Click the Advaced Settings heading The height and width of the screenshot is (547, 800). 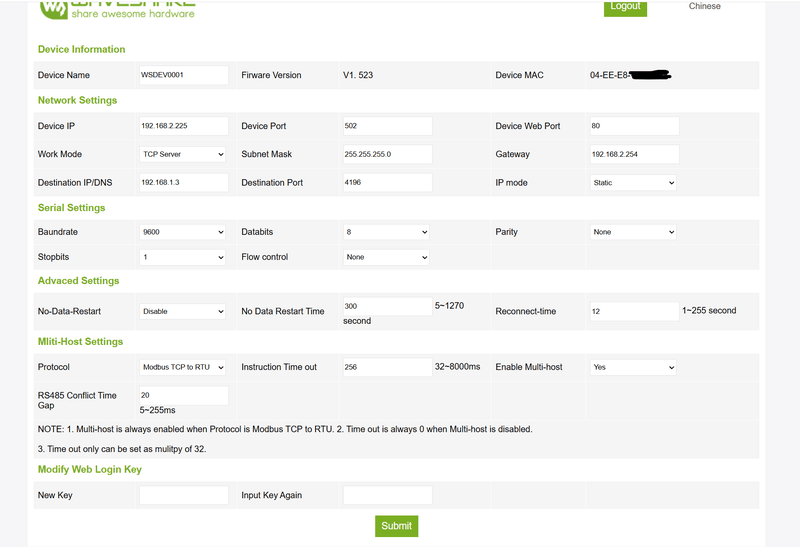click(x=79, y=281)
